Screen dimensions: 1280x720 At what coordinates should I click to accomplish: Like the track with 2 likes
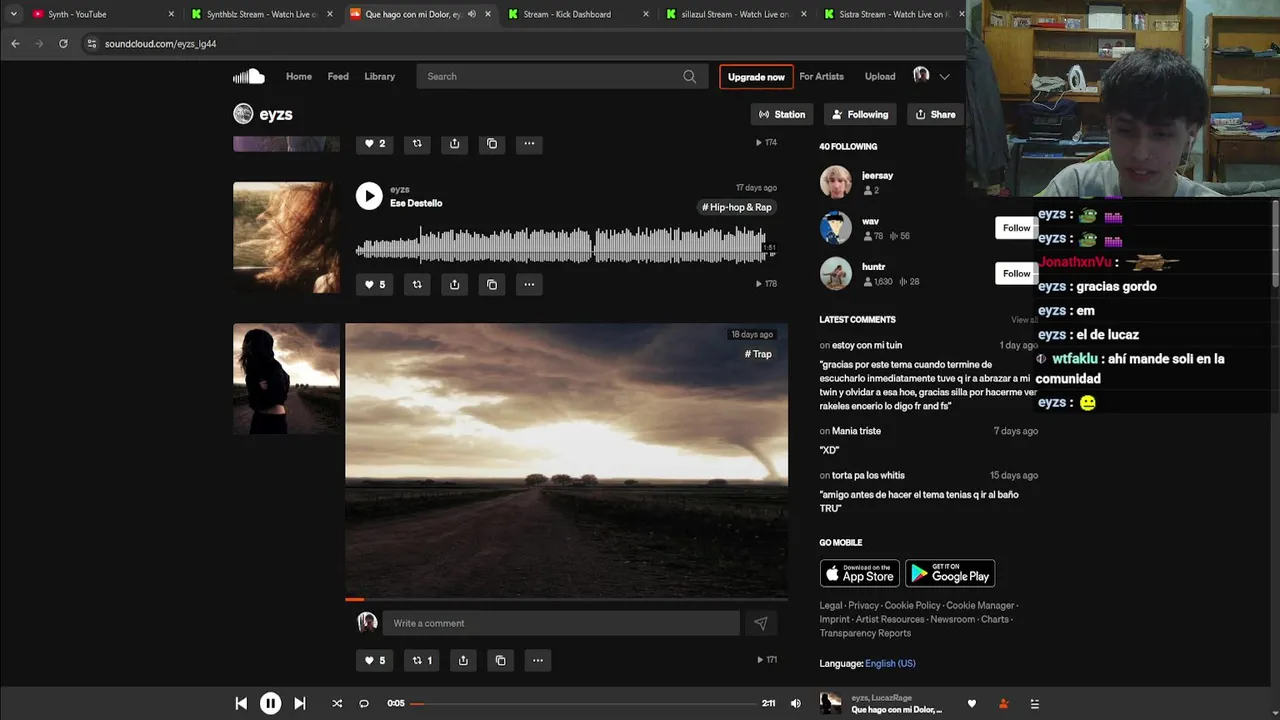click(x=374, y=143)
